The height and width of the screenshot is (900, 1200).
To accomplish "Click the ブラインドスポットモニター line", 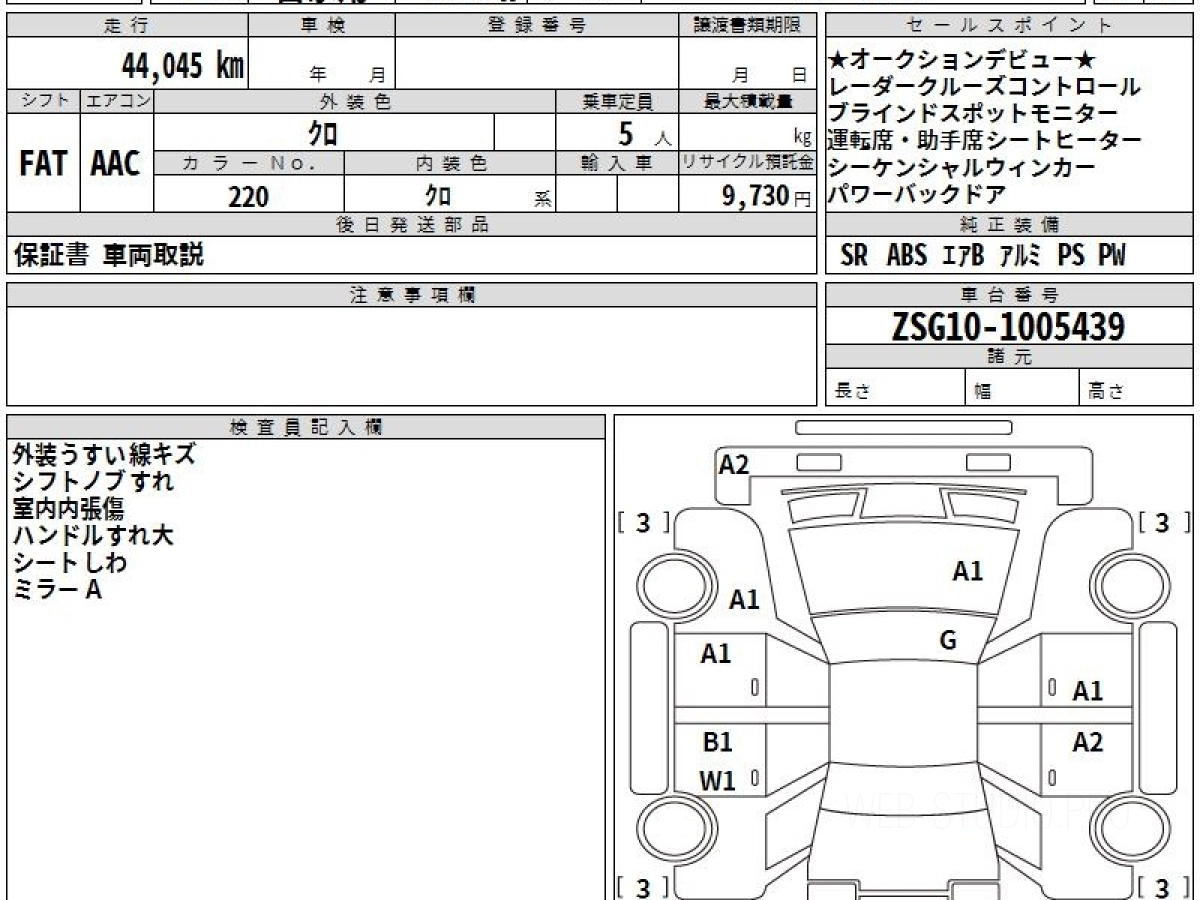I will [973, 114].
